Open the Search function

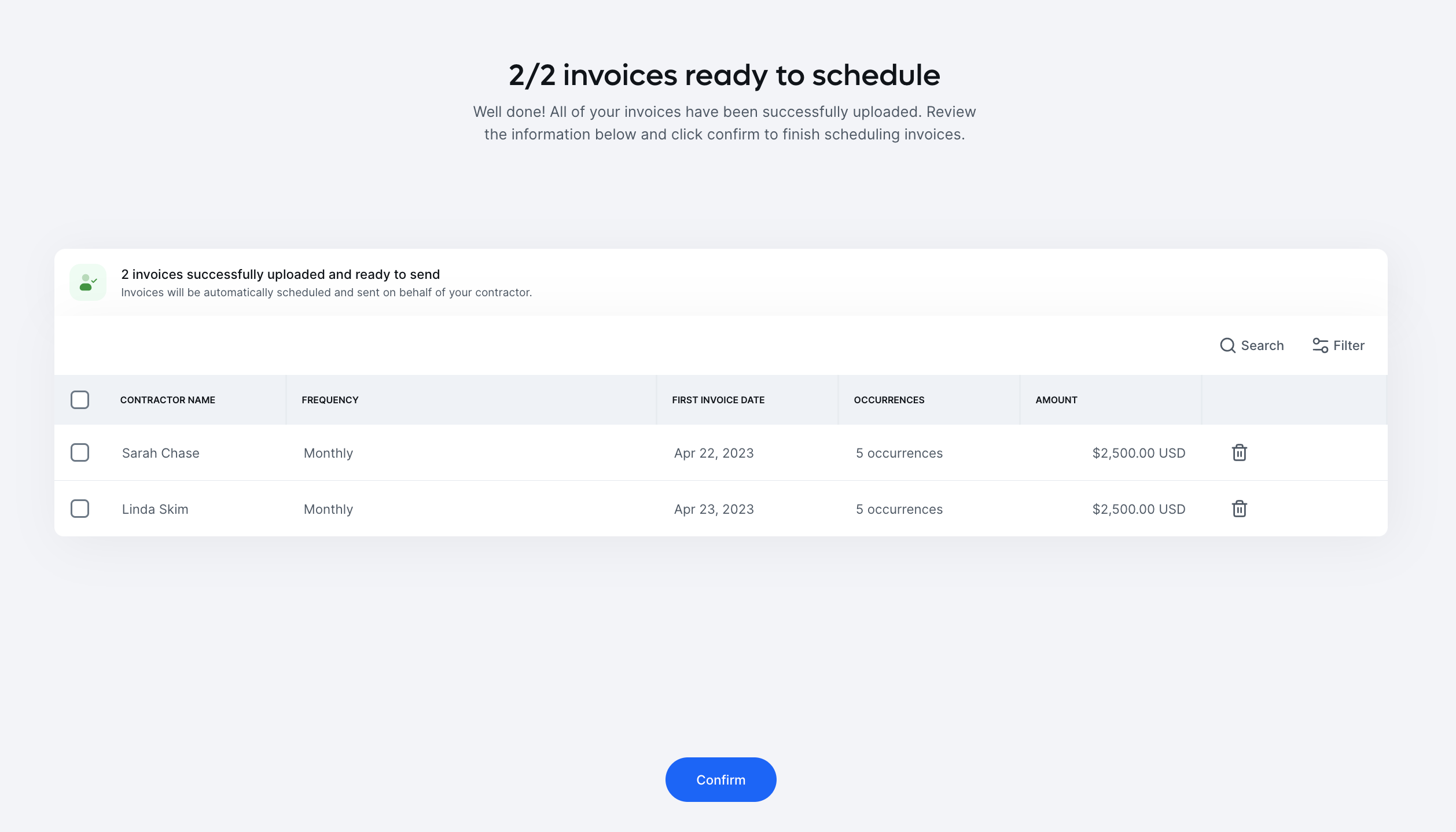1252,345
